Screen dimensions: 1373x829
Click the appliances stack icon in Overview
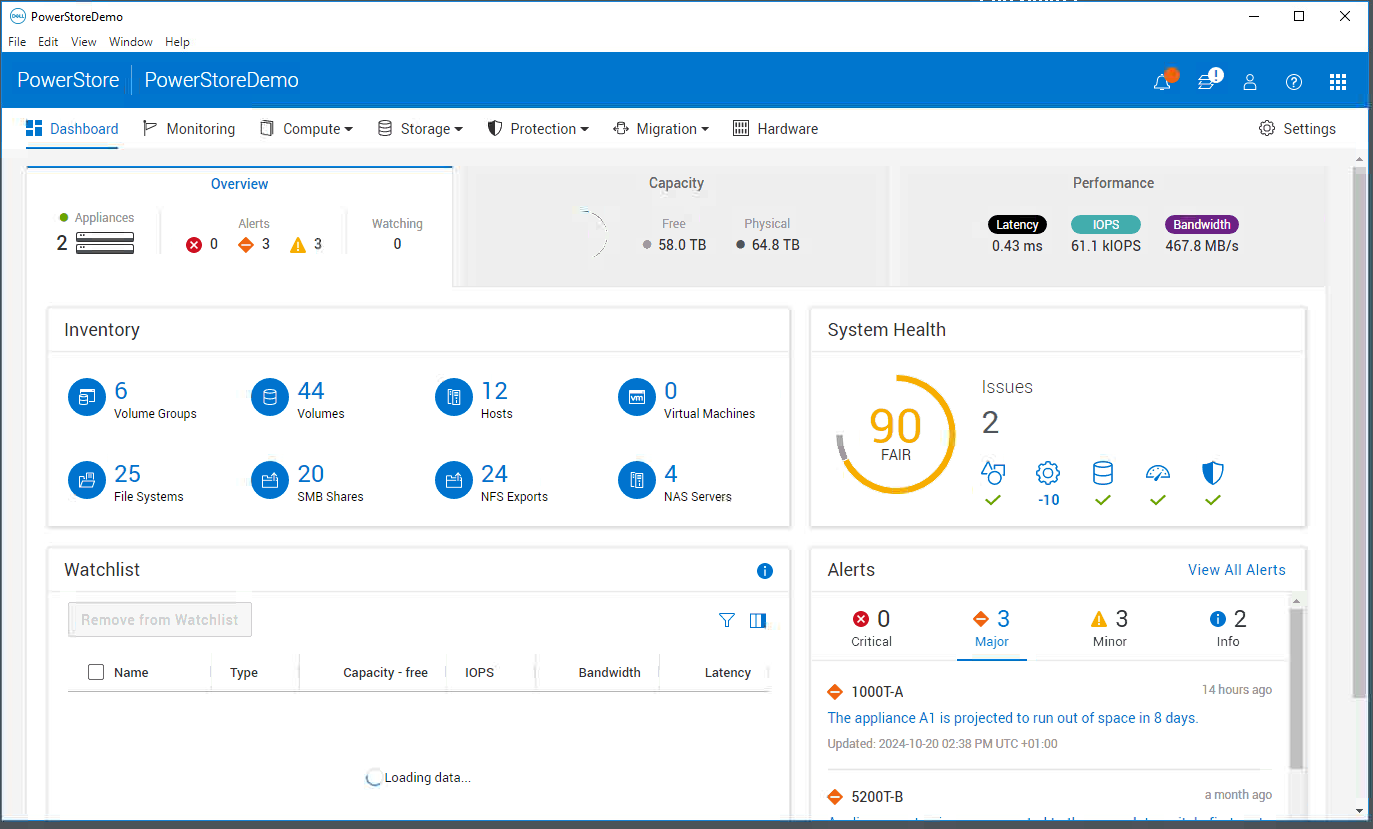pyautogui.click(x=104, y=243)
